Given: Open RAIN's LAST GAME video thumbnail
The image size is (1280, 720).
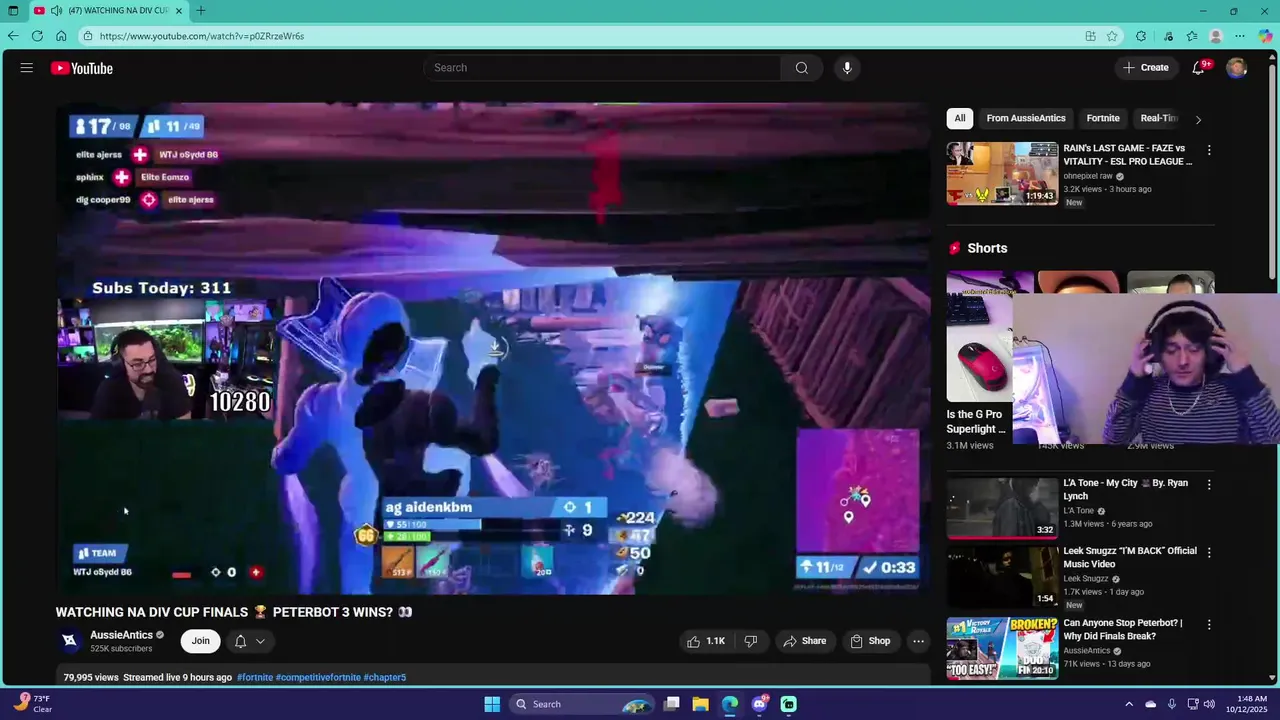Looking at the screenshot, I should tap(1002, 174).
